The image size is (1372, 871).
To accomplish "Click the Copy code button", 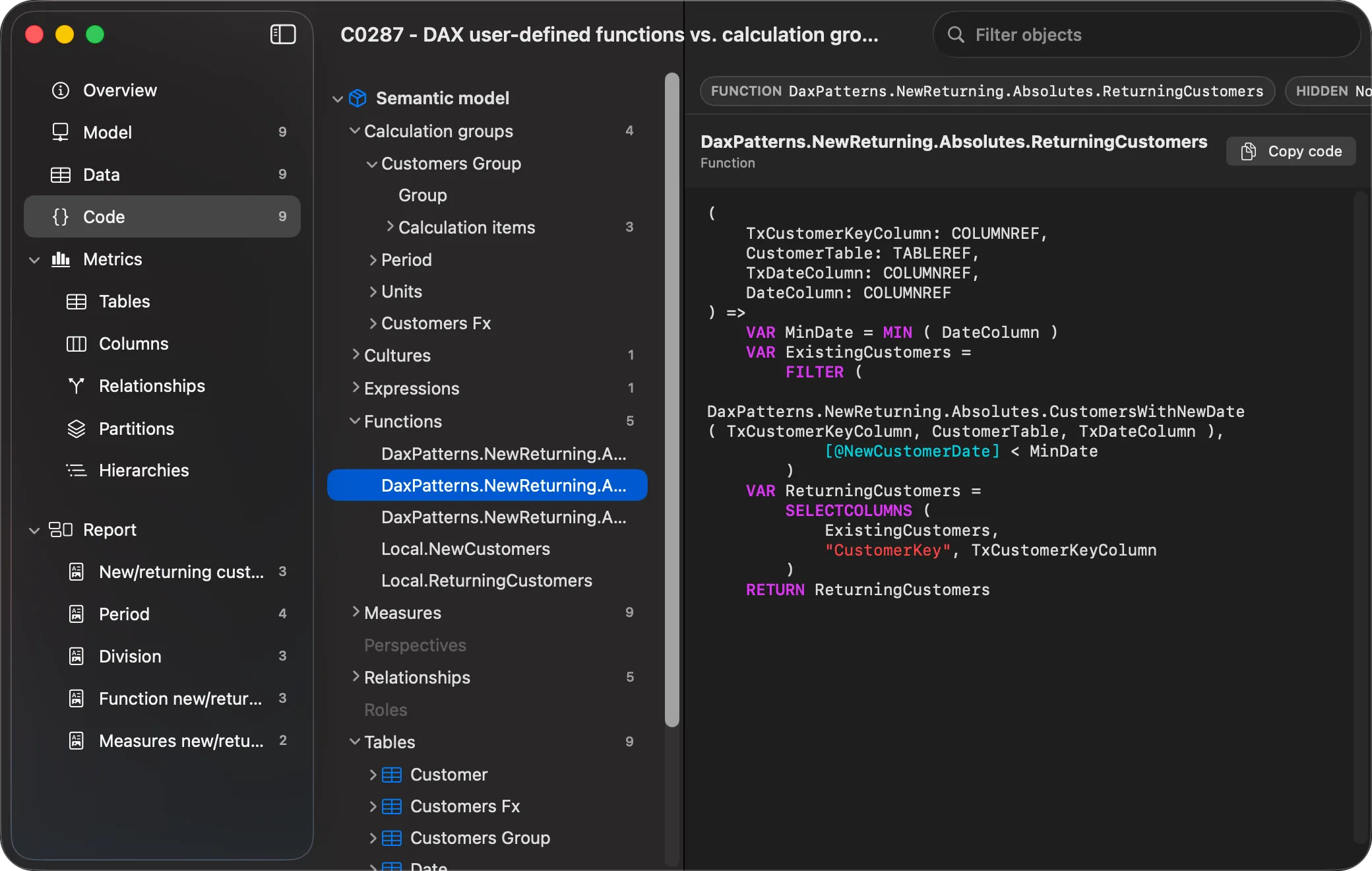I will [1291, 151].
